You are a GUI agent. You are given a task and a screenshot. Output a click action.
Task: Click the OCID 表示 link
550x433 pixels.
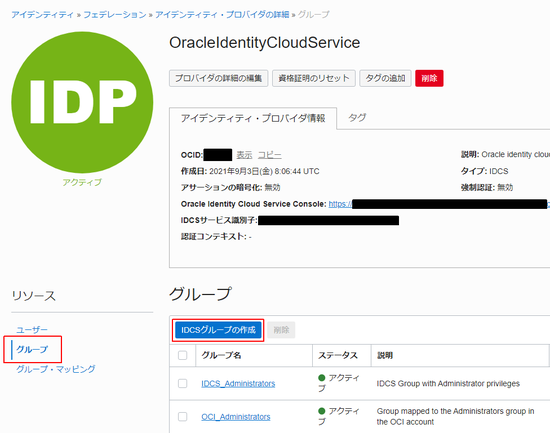pyautogui.click(x=244, y=155)
